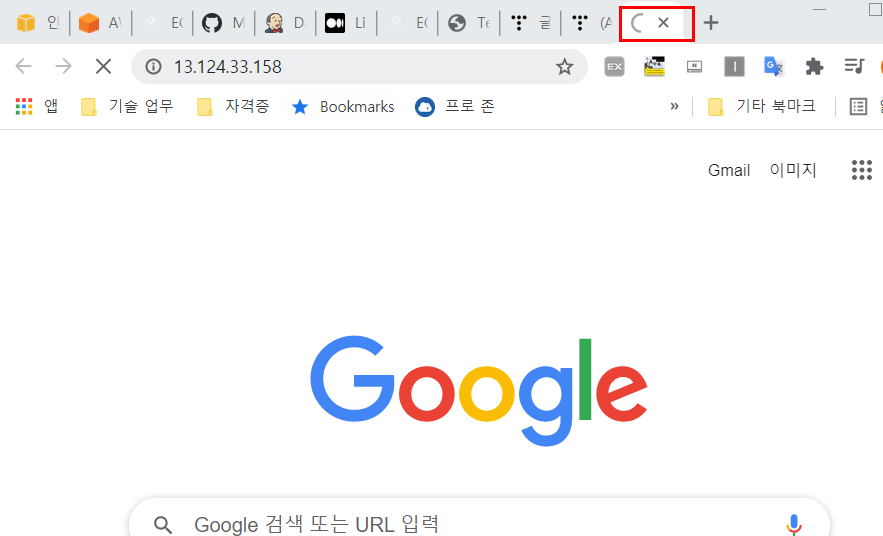Switch to the first dotted-logo tab
883x536 pixels.
pos(530,23)
